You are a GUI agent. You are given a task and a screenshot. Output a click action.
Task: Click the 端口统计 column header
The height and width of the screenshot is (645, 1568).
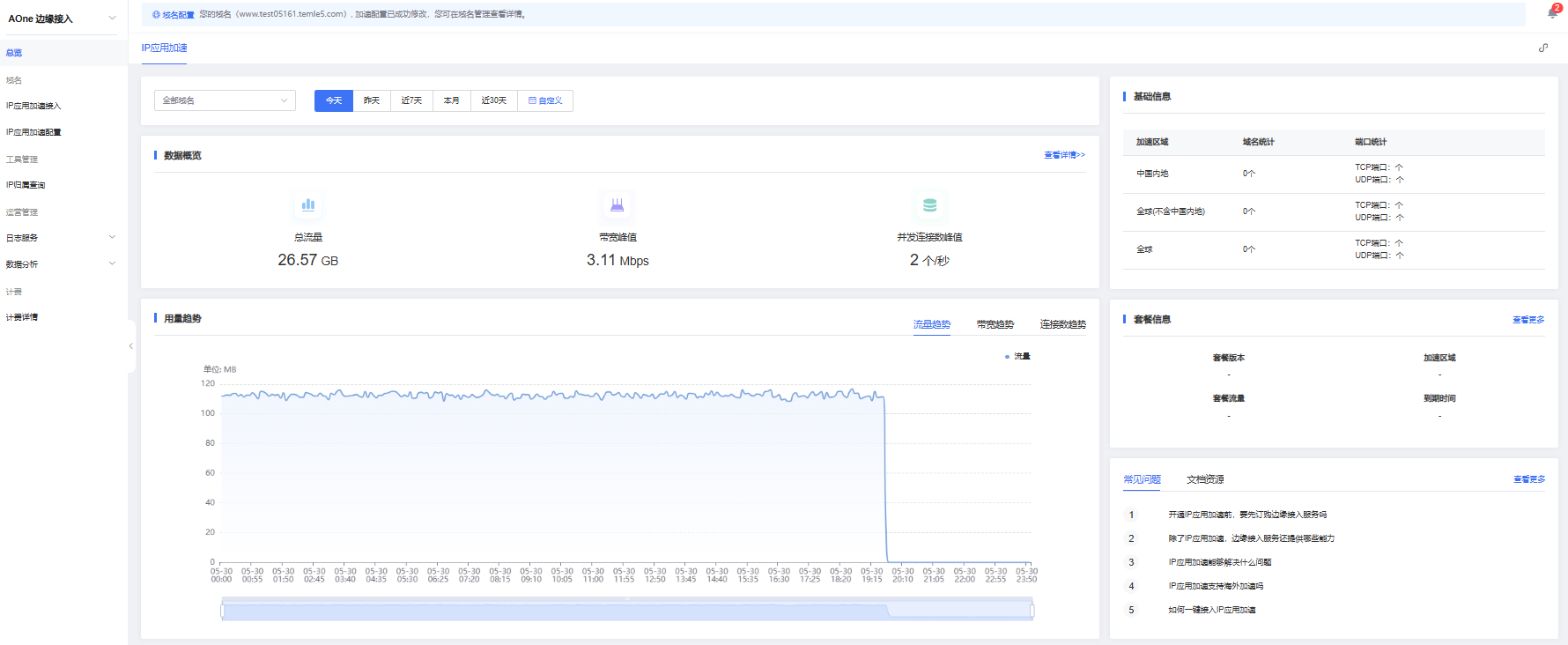1371,142
